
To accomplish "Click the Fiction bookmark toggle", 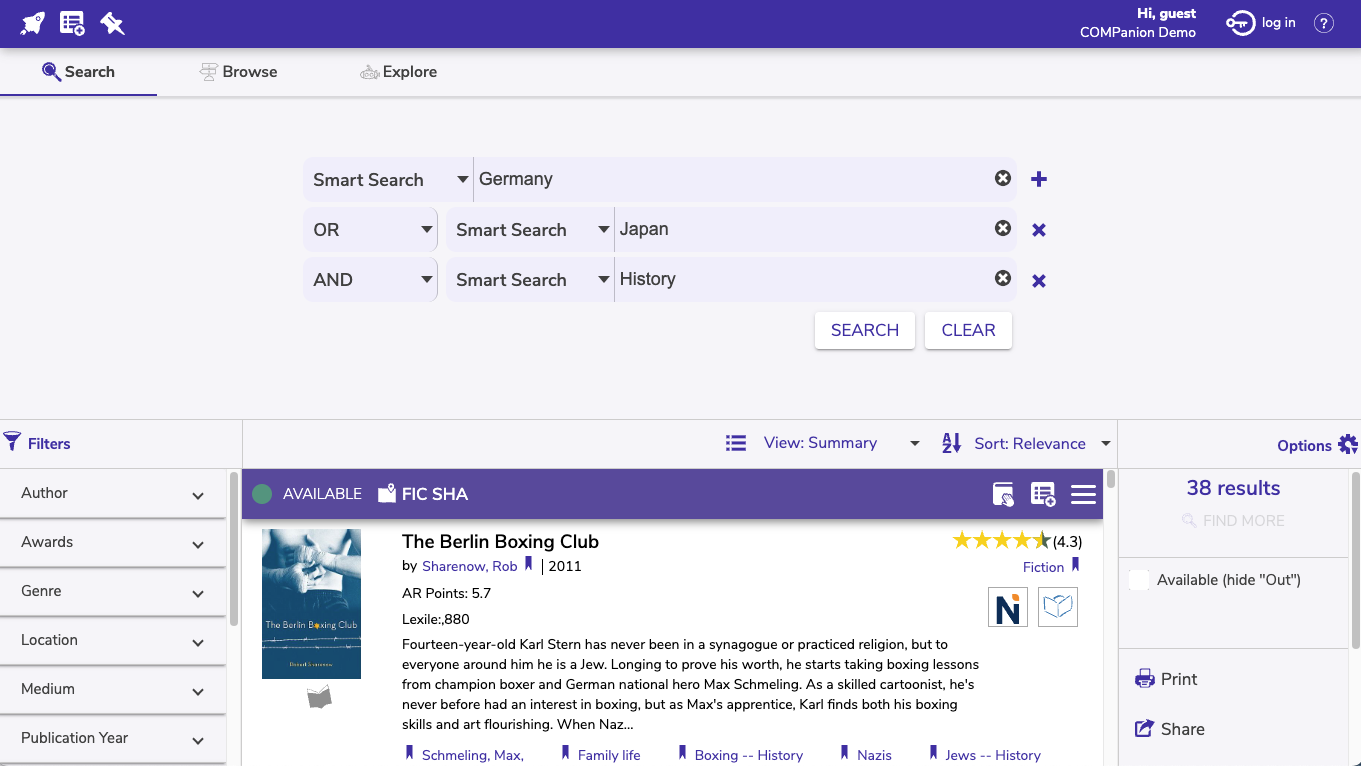I will (x=1077, y=566).
